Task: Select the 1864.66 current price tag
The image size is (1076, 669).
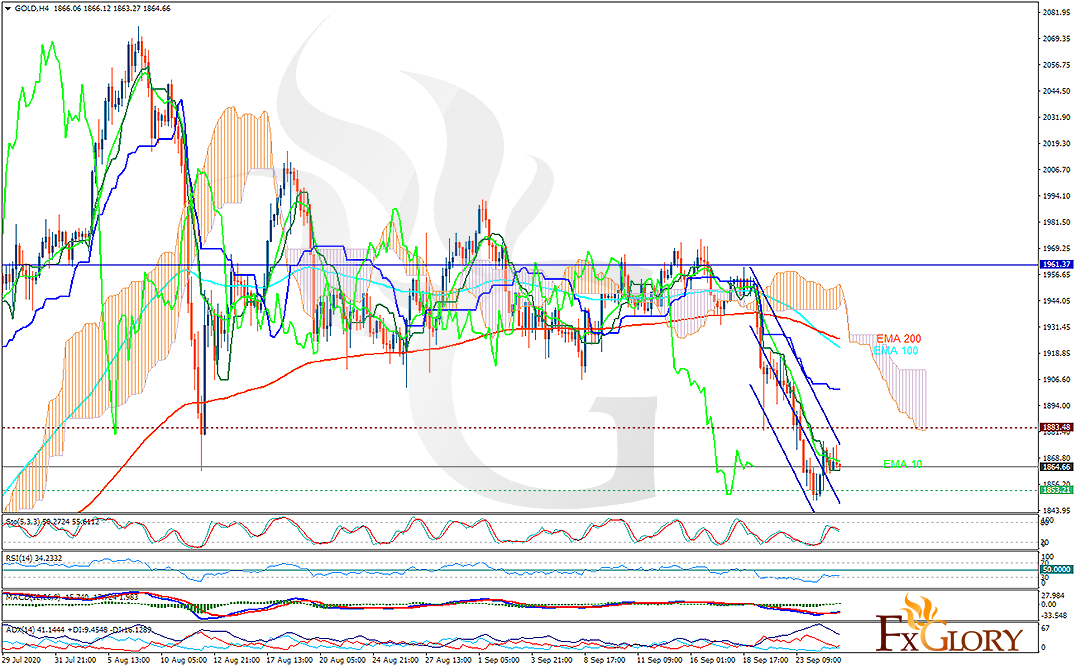Action: pos(1056,467)
